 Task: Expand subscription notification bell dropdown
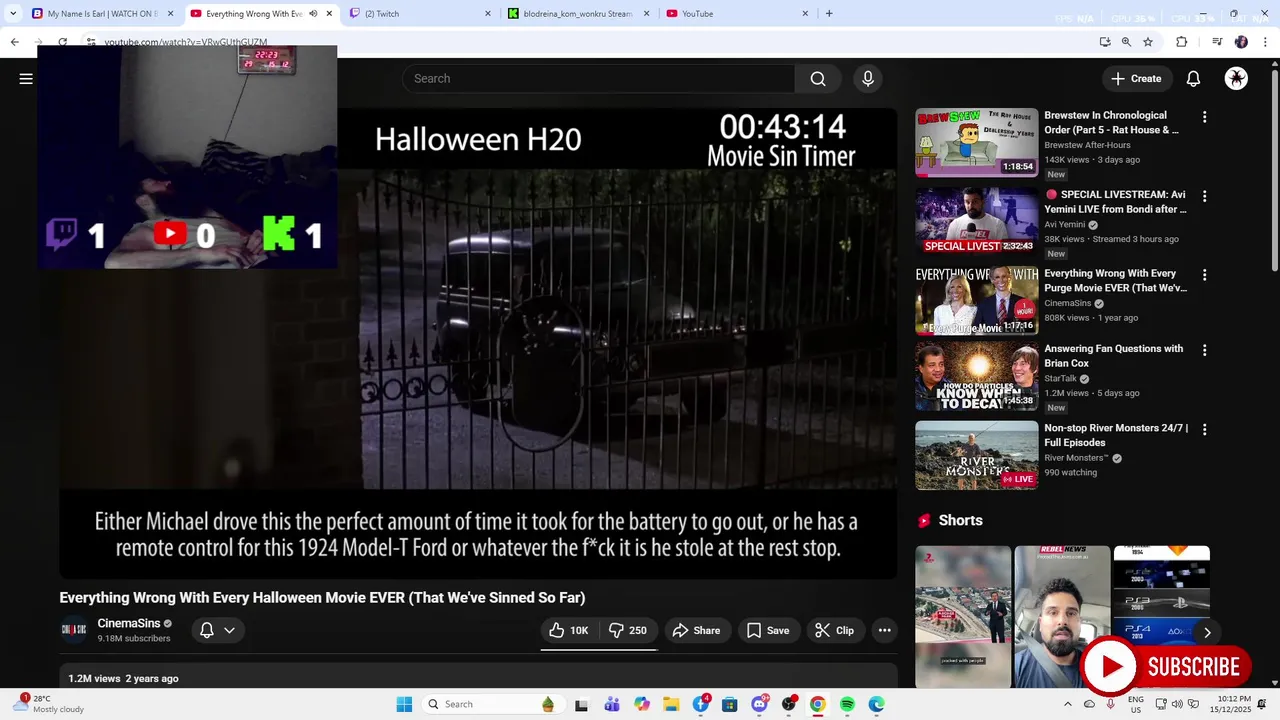(x=217, y=630)
